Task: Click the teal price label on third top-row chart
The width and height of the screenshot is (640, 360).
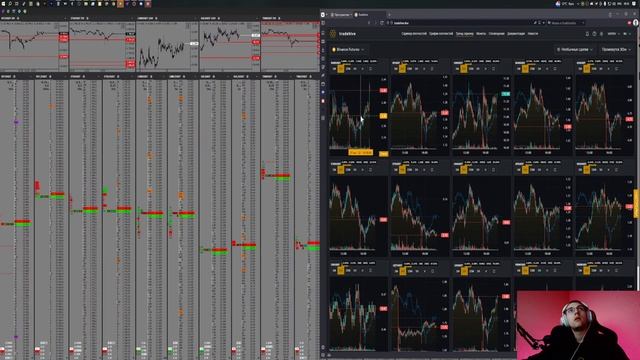Action: (x=506, y=94)
